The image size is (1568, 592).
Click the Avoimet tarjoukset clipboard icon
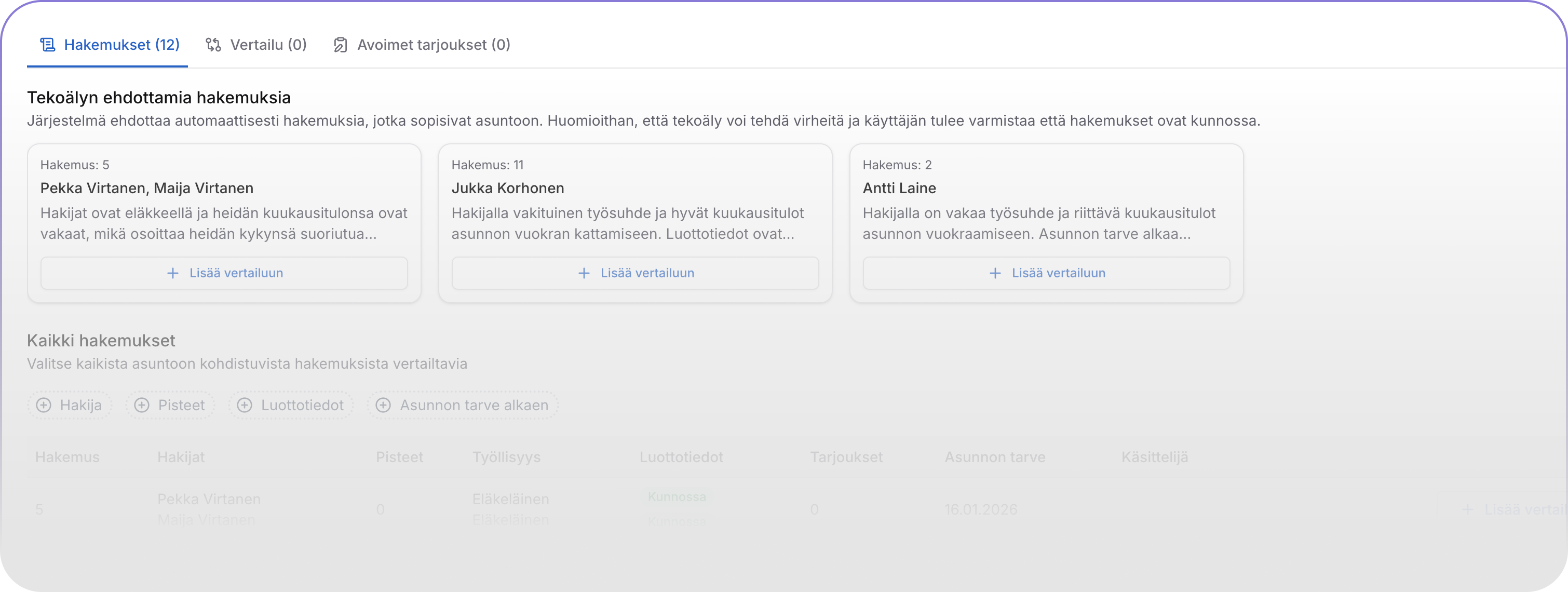pos(340,45)
